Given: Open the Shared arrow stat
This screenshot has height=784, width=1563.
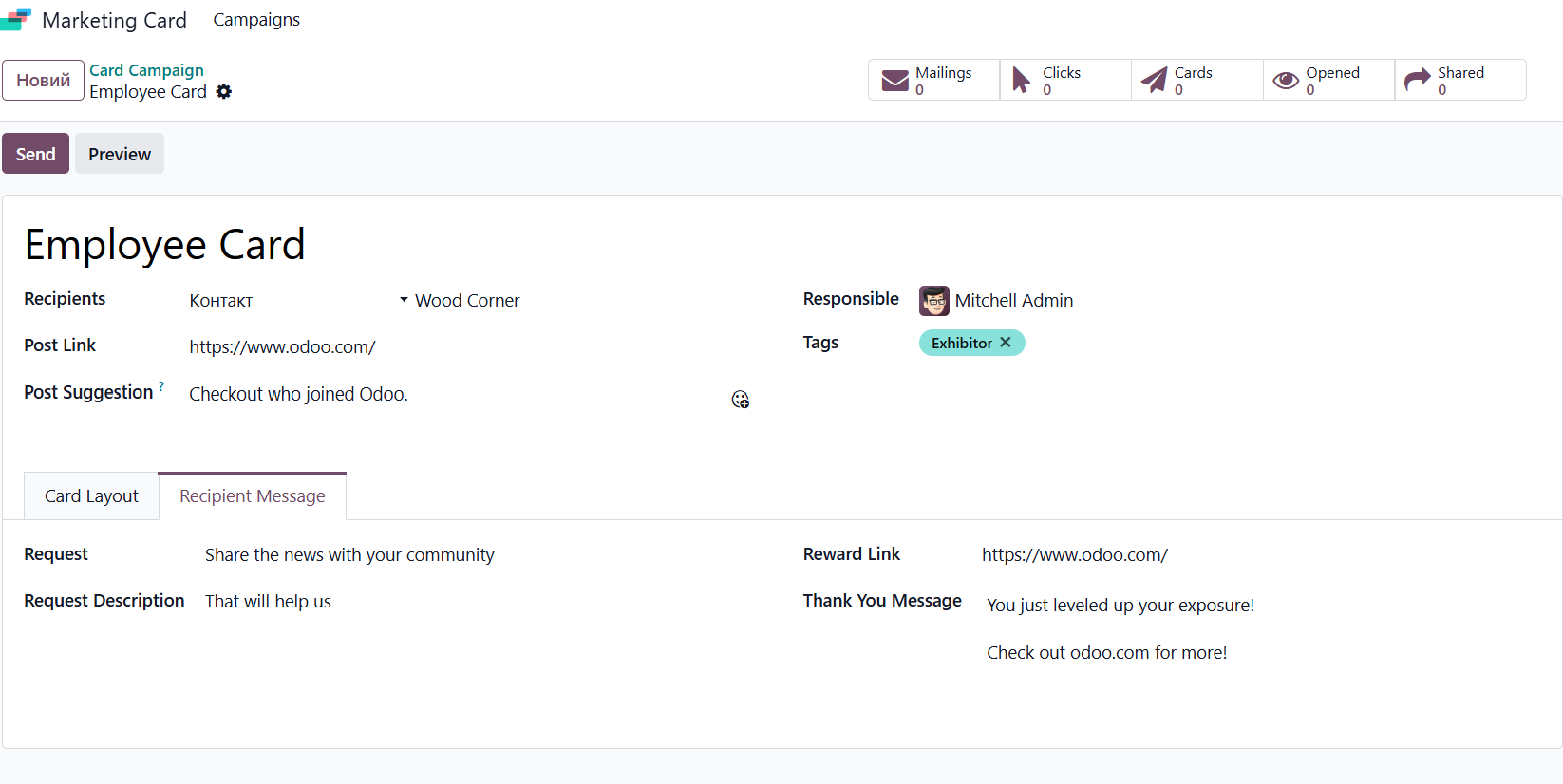Looking at the screenshot, I should pos(1460,80).
